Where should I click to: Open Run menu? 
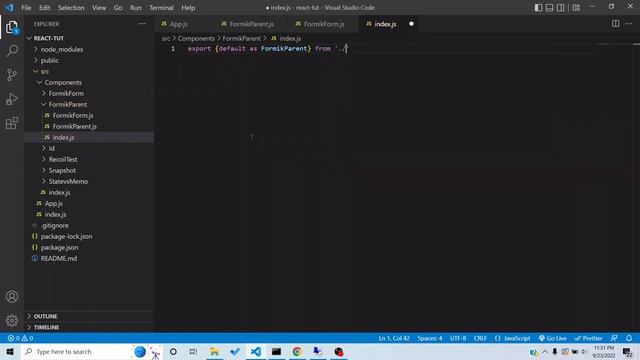(x=136, y=8)
